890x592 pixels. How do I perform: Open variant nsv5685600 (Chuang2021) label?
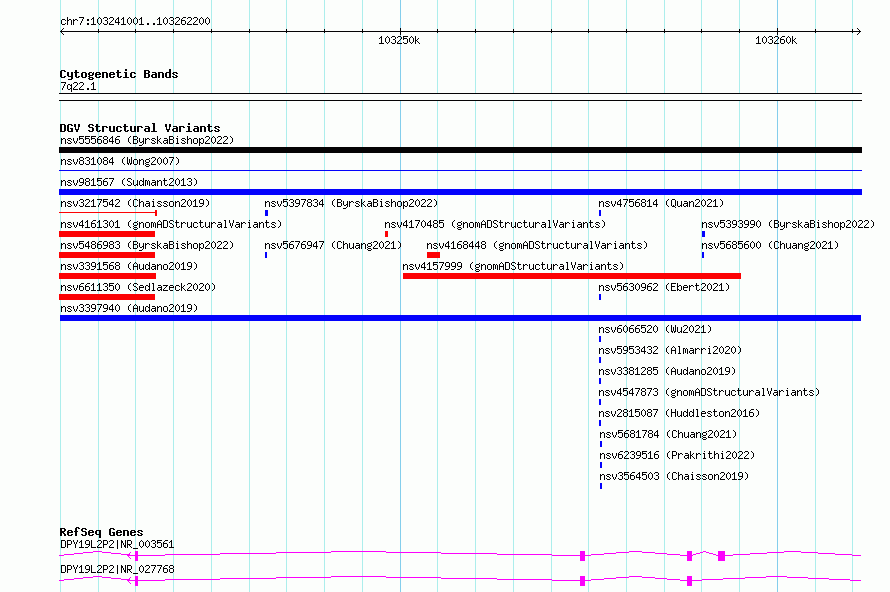click(770, 245)
